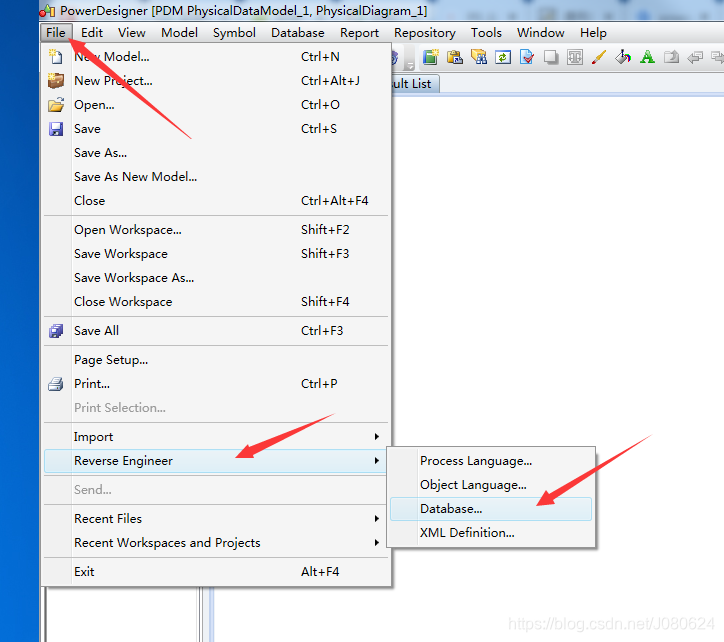This screenshot has height=642, width=724.
Task: Select Reverse Engineer menu entry
Action: coord(216,461)
